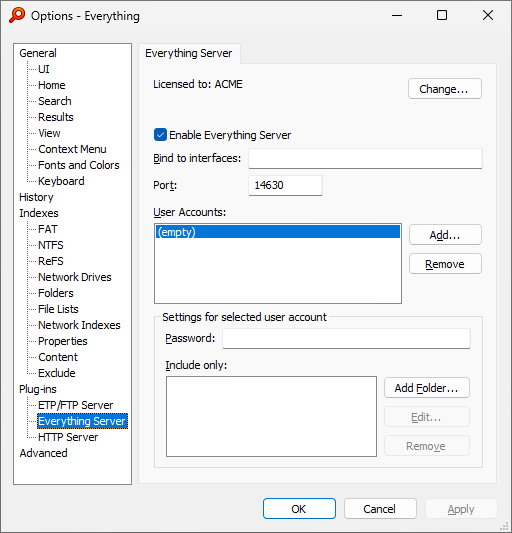Focus the Bind to interfaces field
The image size is (512, 533).
365,158
